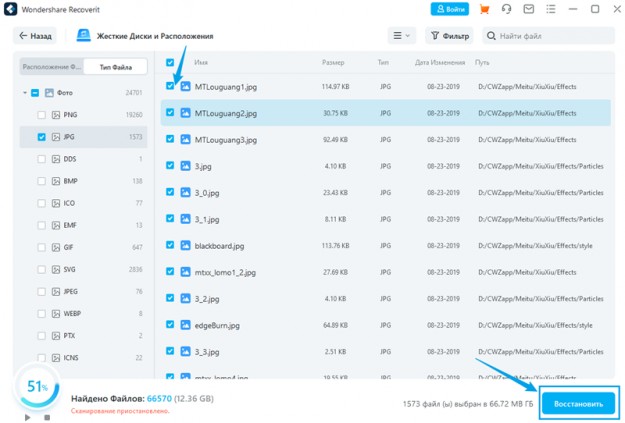This screenshot has width=625, height=423.
Task: Click the headset support icon
Action: (x=507, y=9)
